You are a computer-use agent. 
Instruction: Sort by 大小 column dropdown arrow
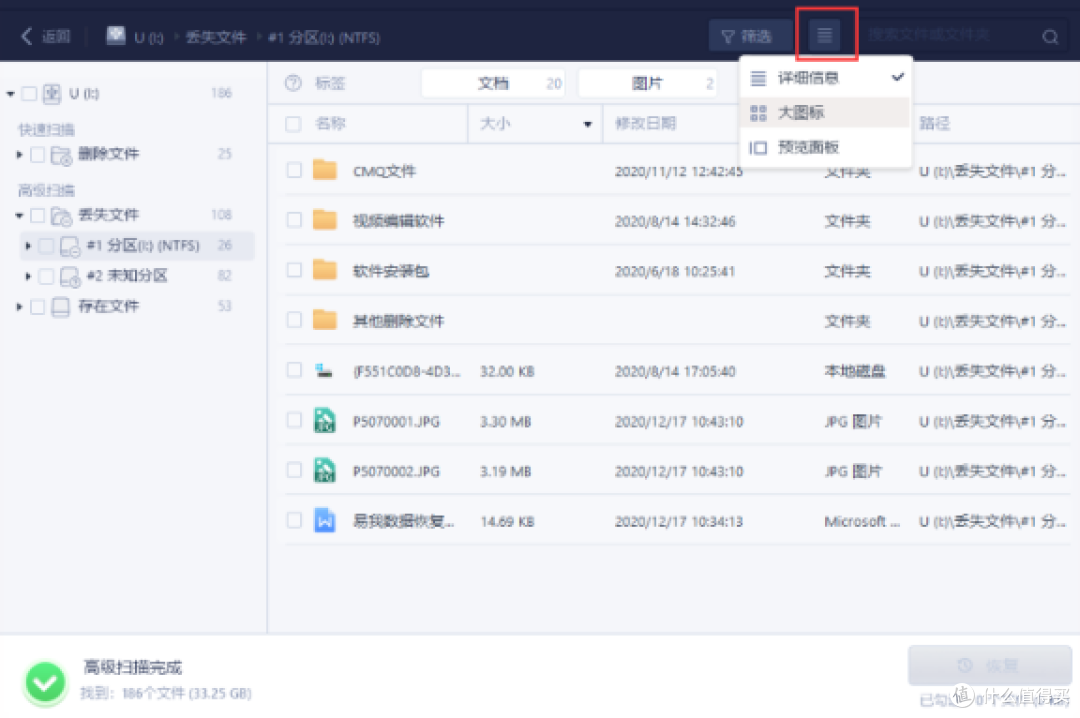coord(588,124)
